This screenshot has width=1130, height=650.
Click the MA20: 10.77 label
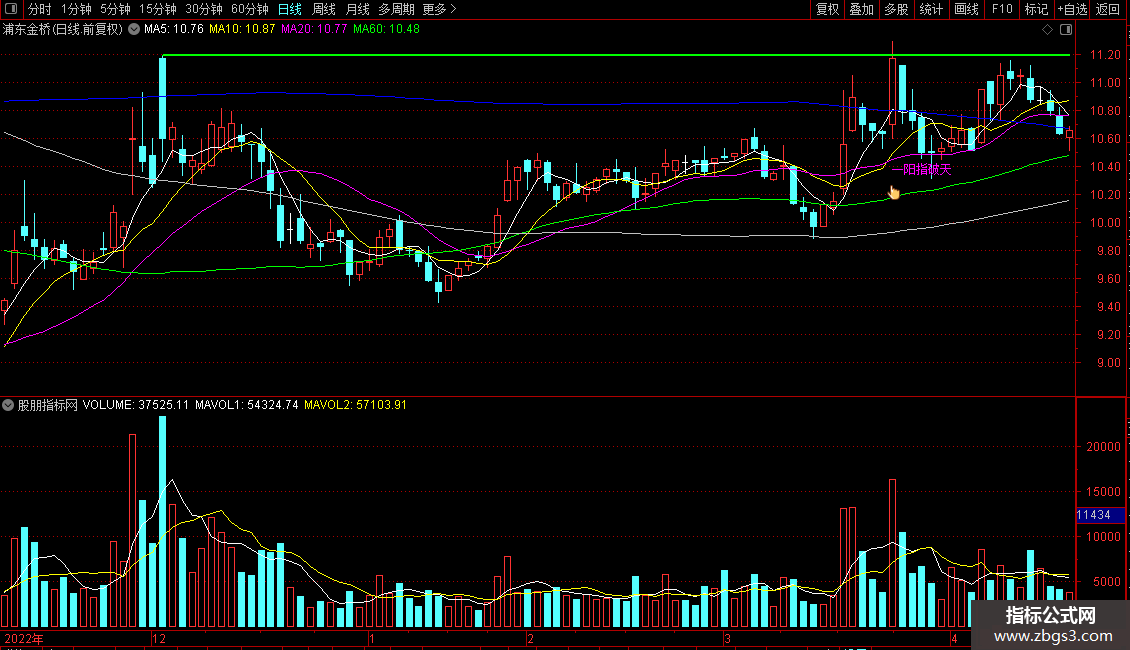[314, 30]
